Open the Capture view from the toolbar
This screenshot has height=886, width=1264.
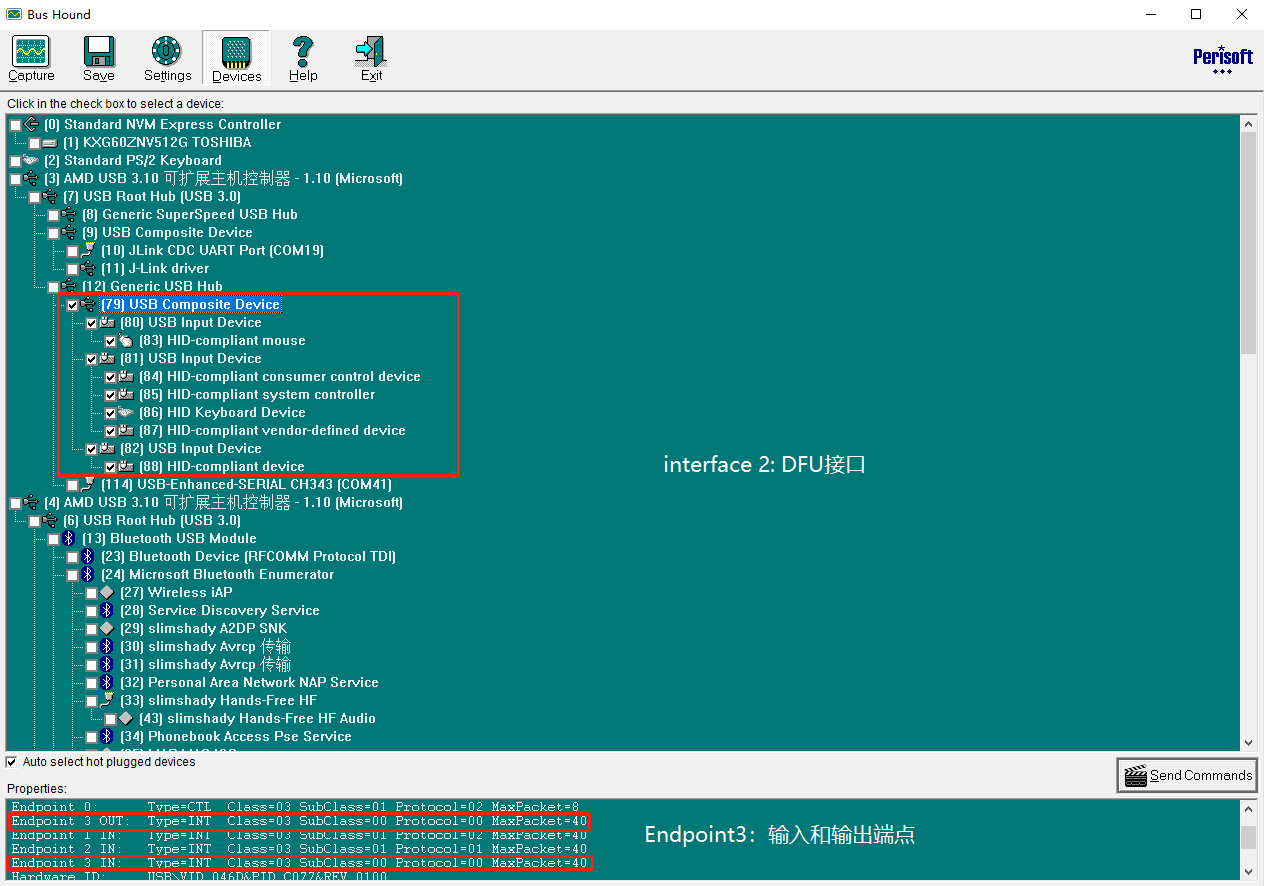(x=31, y=59)
